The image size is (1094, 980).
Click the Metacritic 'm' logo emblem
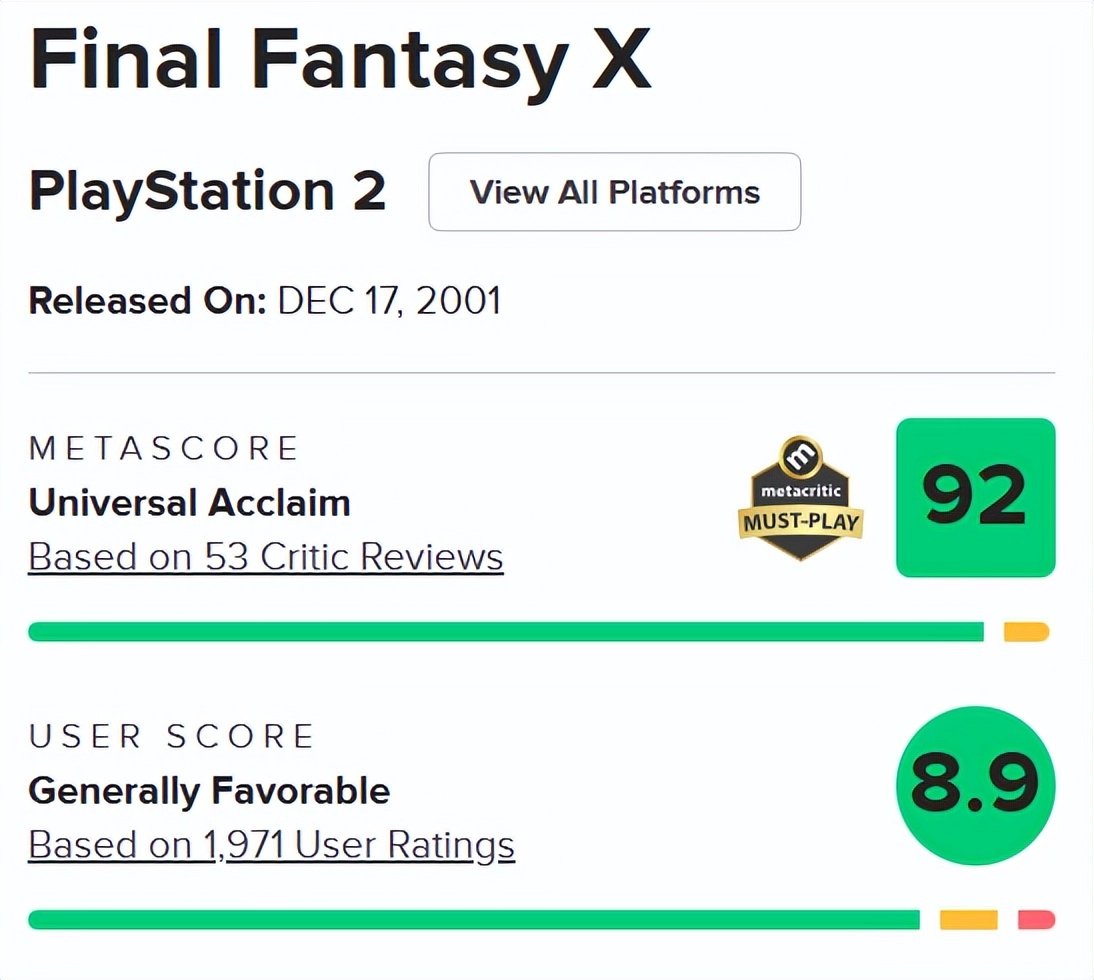[800, 457]
